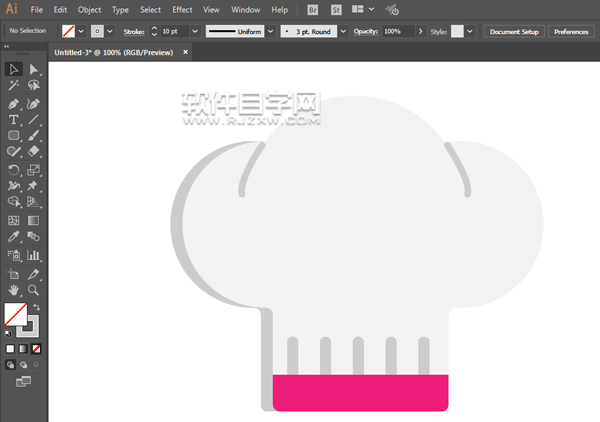Select the Eyedropper tool
Viewport: 600px width, 422px height.
(14, 237)
